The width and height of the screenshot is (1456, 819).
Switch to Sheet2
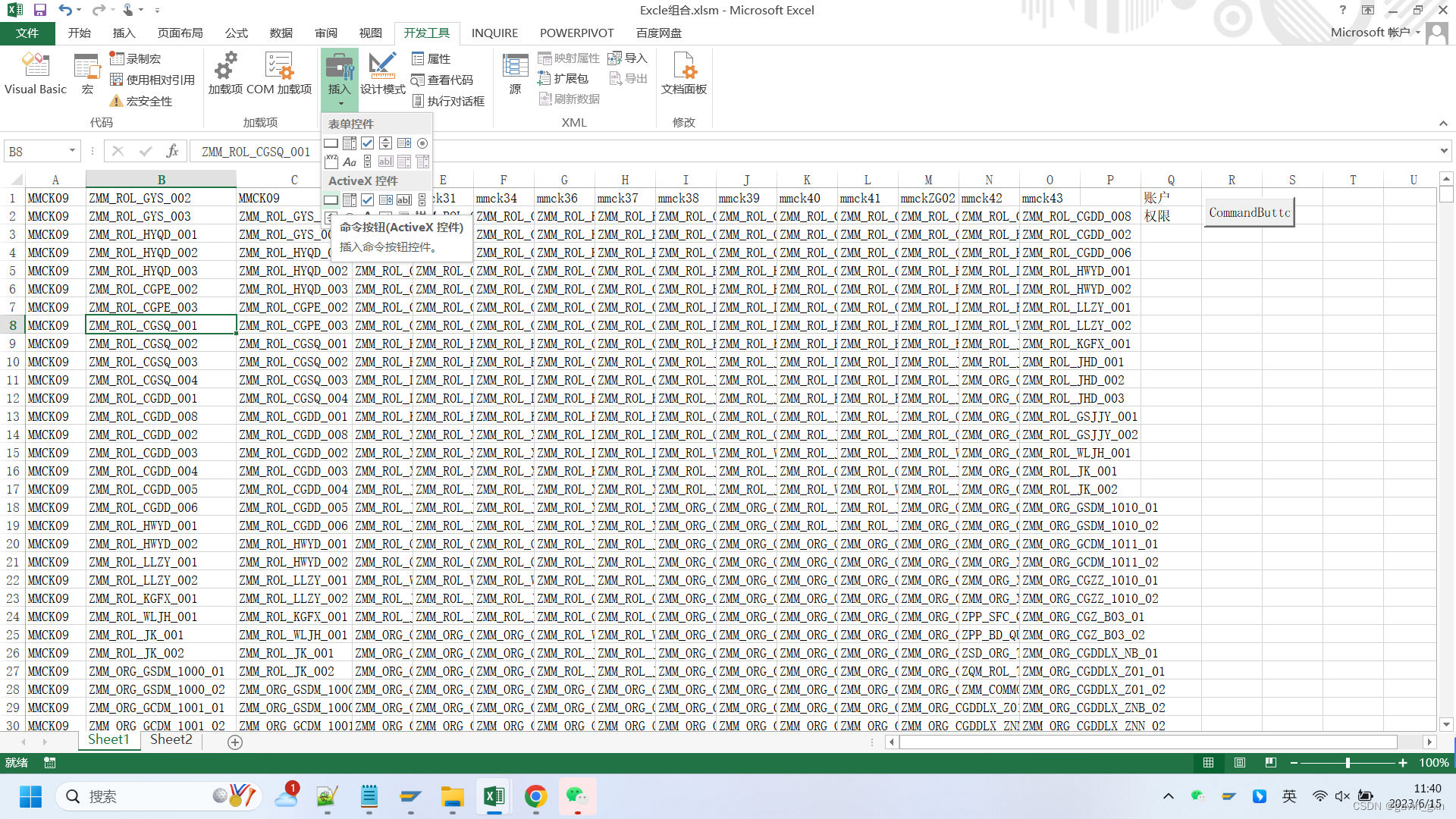click(x=171, y=739)
